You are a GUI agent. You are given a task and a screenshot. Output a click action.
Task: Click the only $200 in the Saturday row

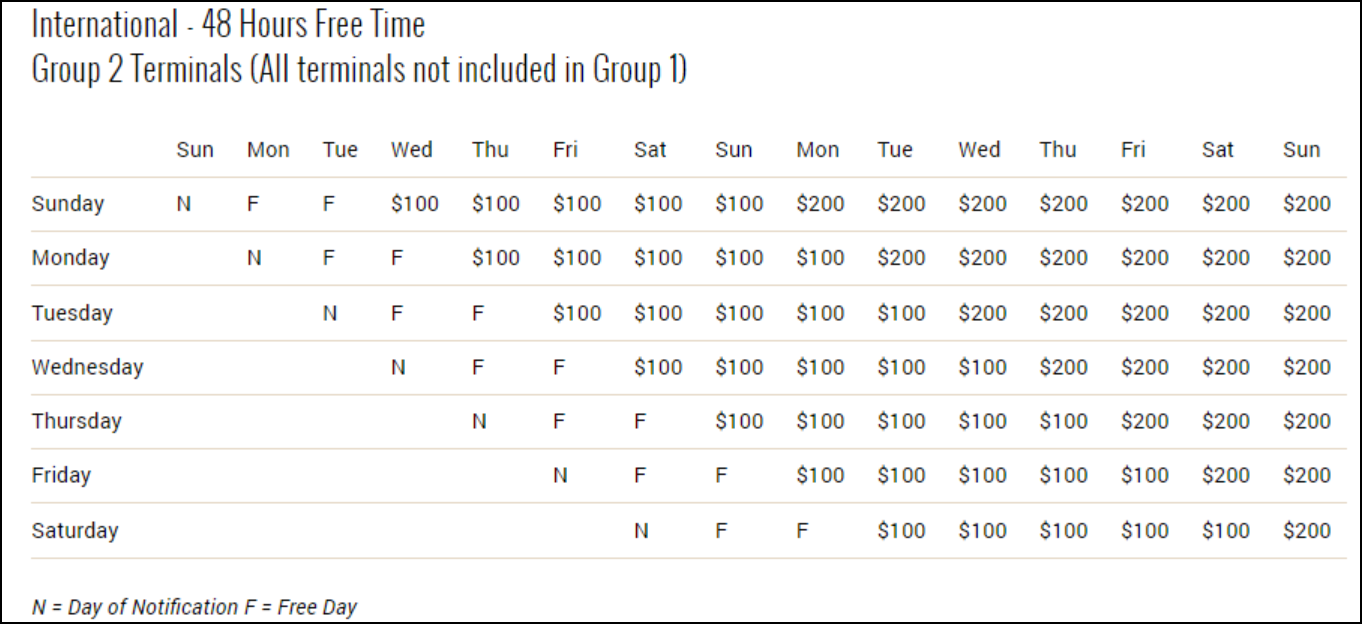coord(1306,530)
